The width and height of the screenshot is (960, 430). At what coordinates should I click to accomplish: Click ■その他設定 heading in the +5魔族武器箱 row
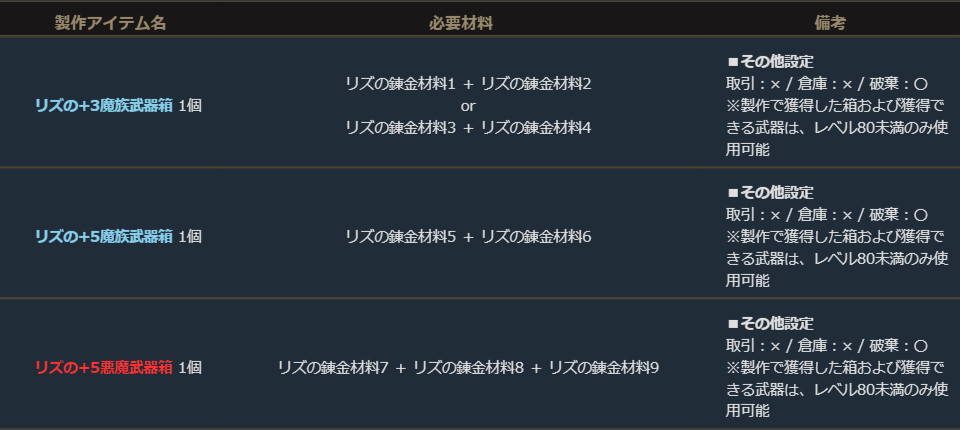click(770, 193)
